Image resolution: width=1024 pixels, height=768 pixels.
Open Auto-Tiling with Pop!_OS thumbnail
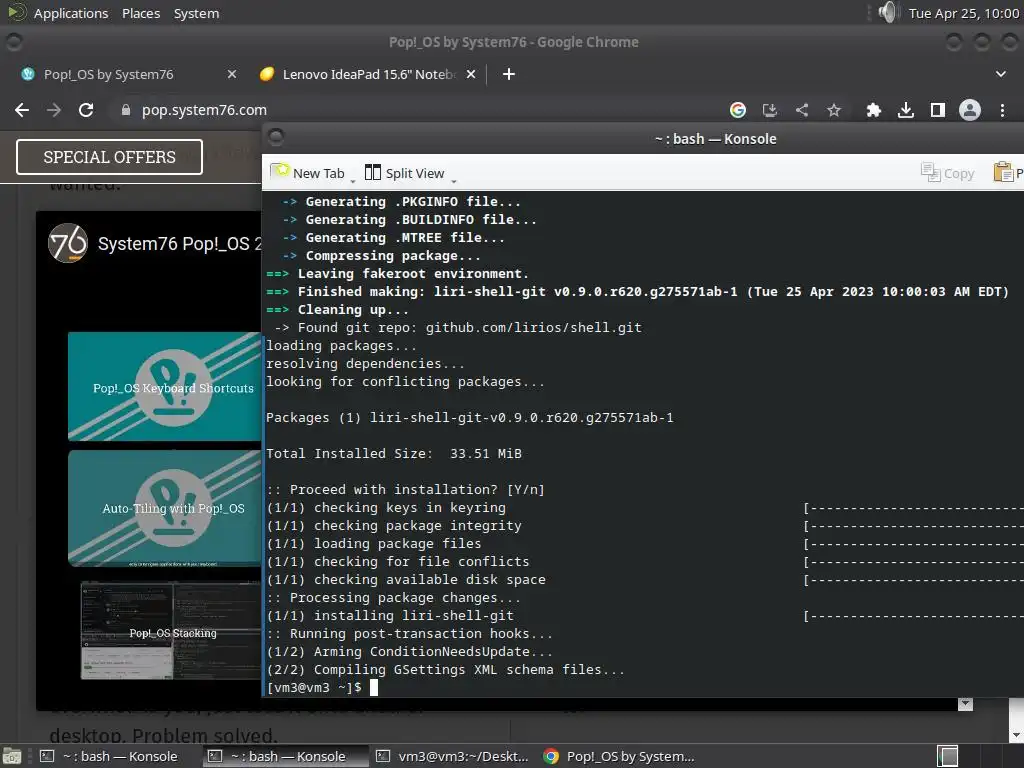click(165, 507)
